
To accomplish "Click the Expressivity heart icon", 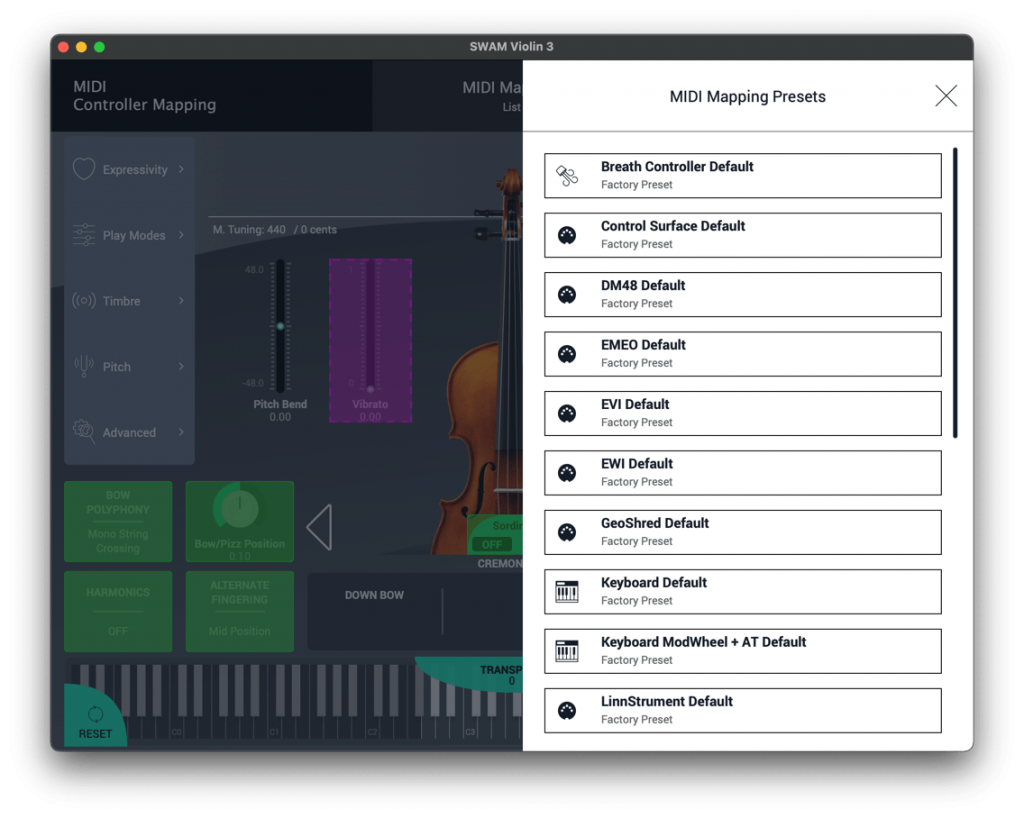I will pyautogui.click(x=84, y=169).
